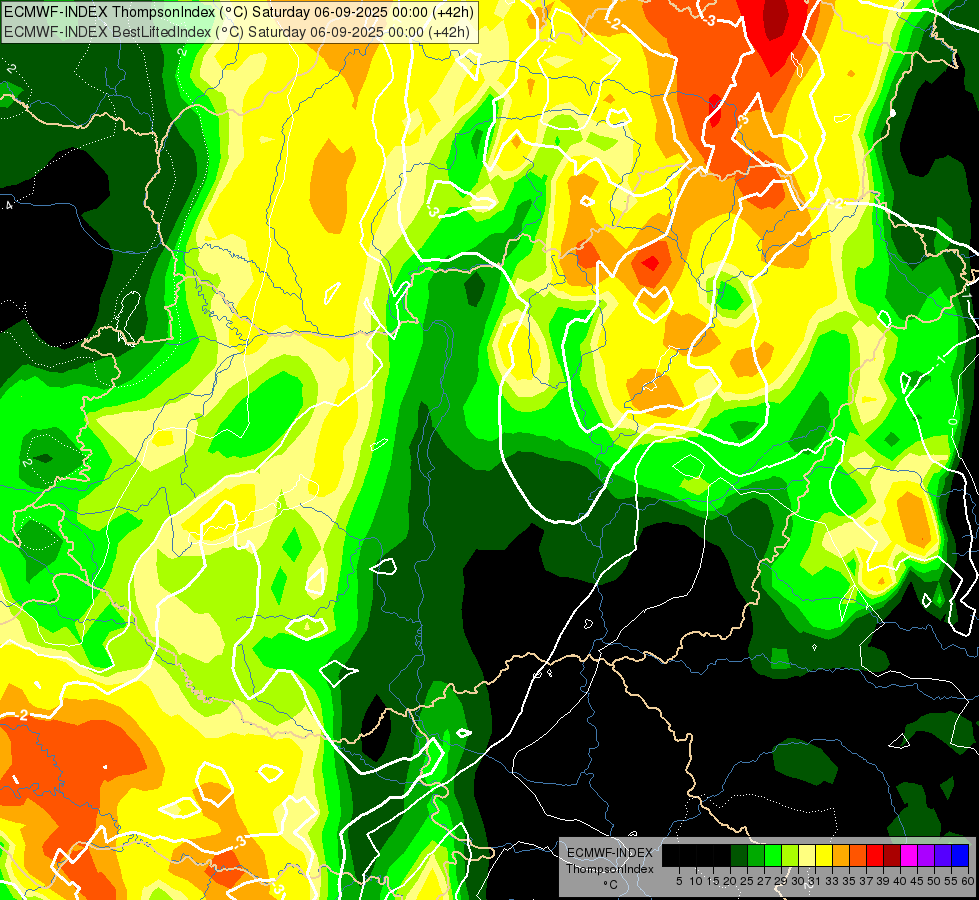Click the legend label 'ECMWF-INDEX'

pyautogui.click(x=609, y=853)
